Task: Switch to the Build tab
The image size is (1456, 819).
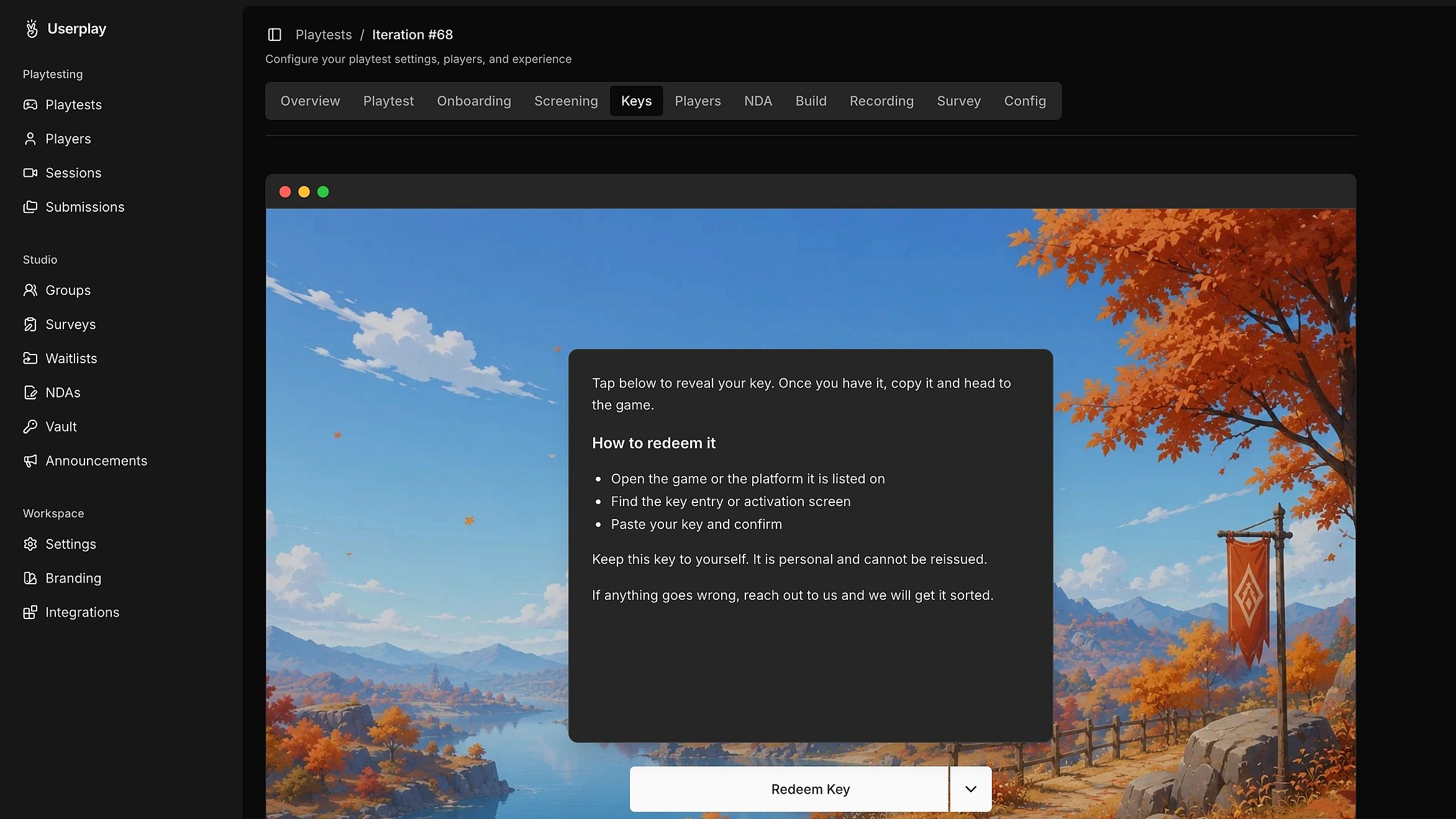Action: coord(811,101)
